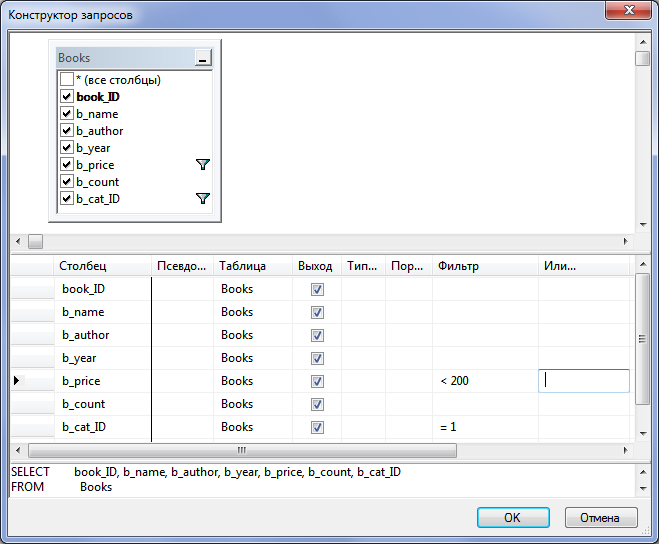Uncheck b_year in the Books table box
Screen dimensions: 659x544
tap(67, 148)
